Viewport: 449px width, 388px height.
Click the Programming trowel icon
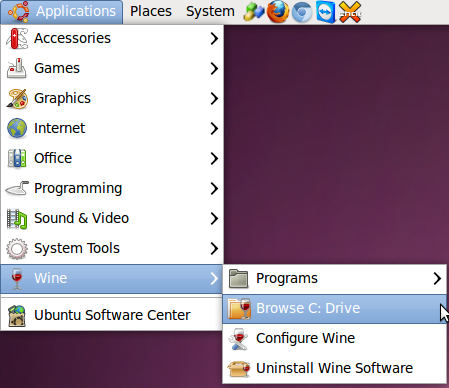coord(17,188)
